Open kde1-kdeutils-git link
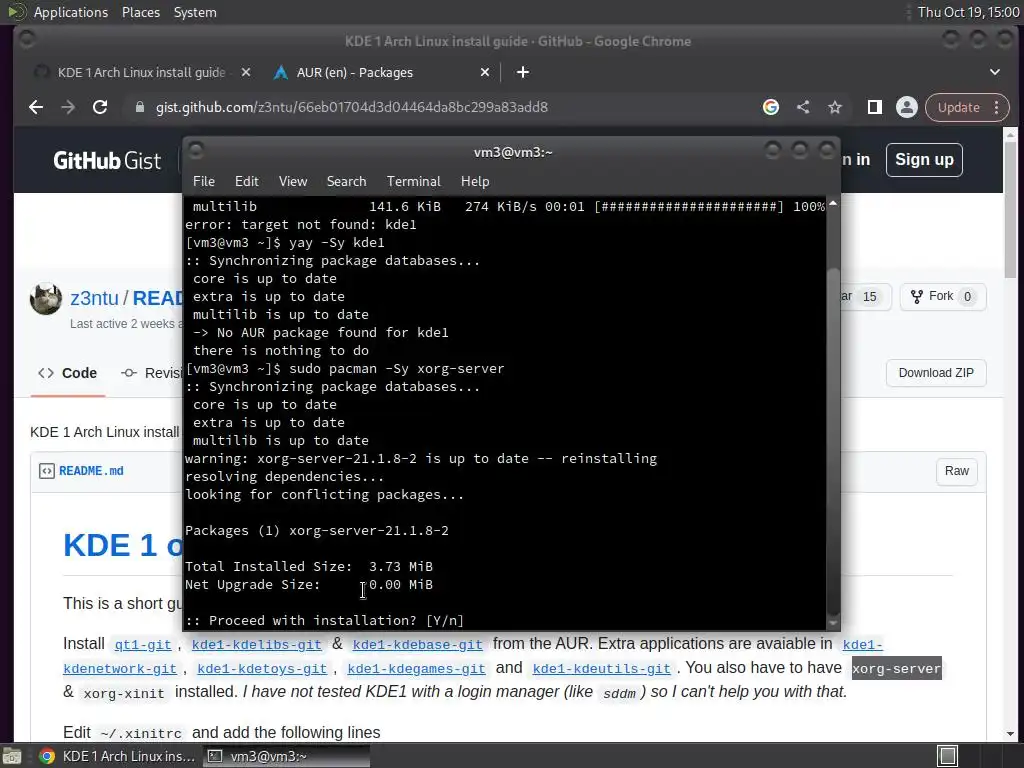Viewport: 1024px width, 768px height. tap(601, 669)
